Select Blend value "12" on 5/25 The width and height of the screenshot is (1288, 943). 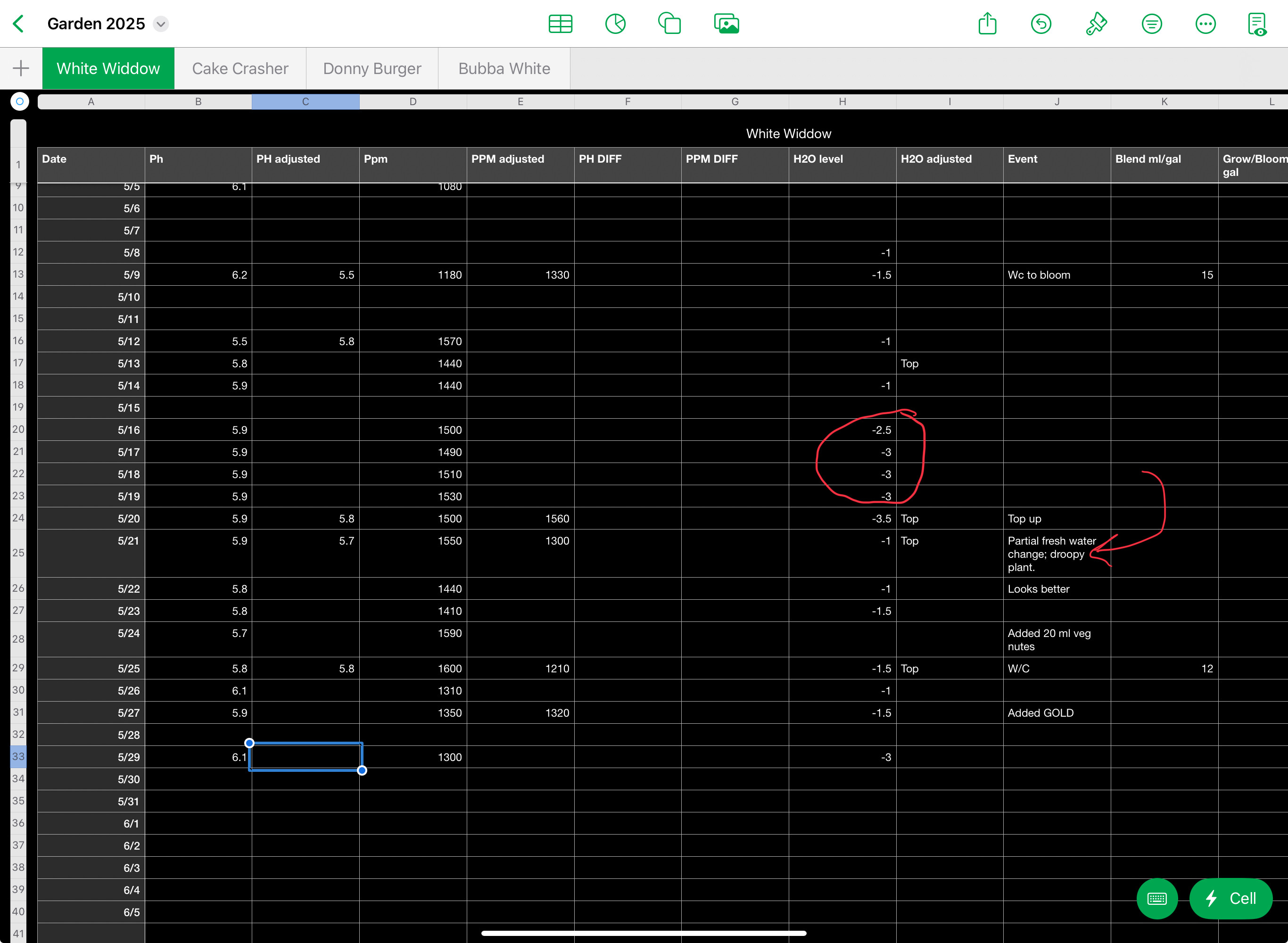click(x=1164, y=669)
